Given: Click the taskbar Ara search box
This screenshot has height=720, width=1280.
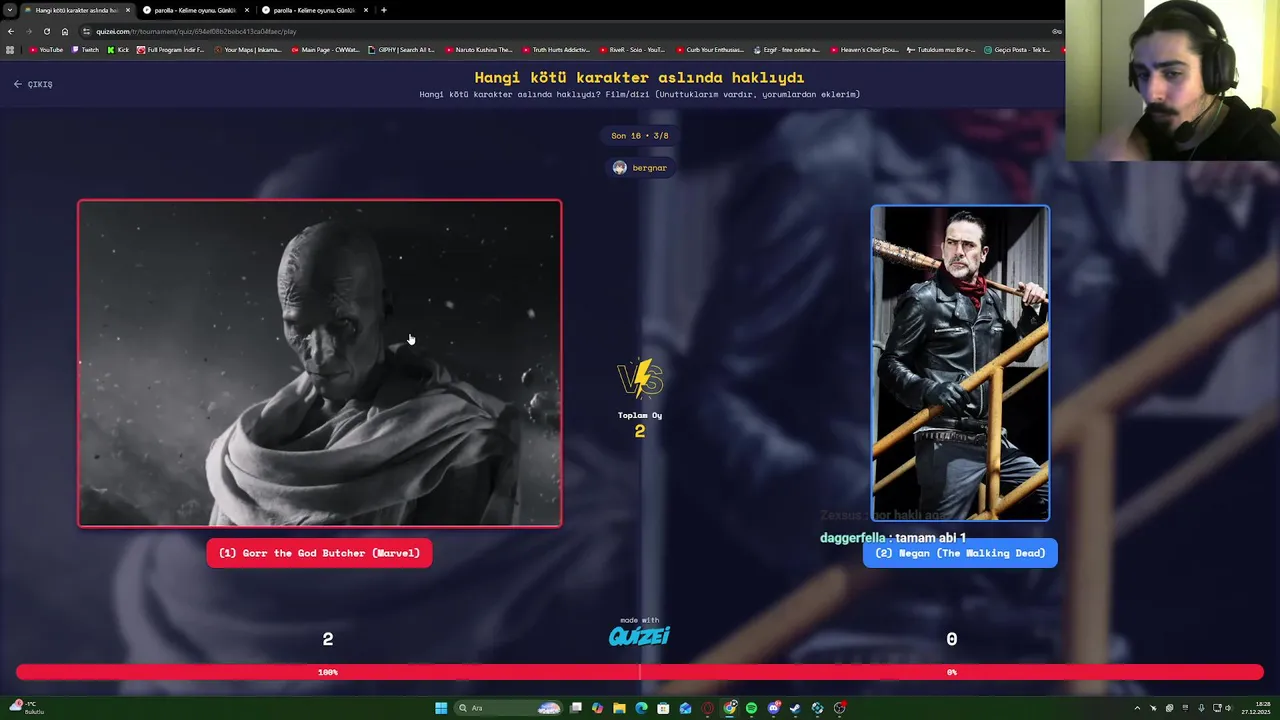Looking at the screenshot, I should pos(508,708).
